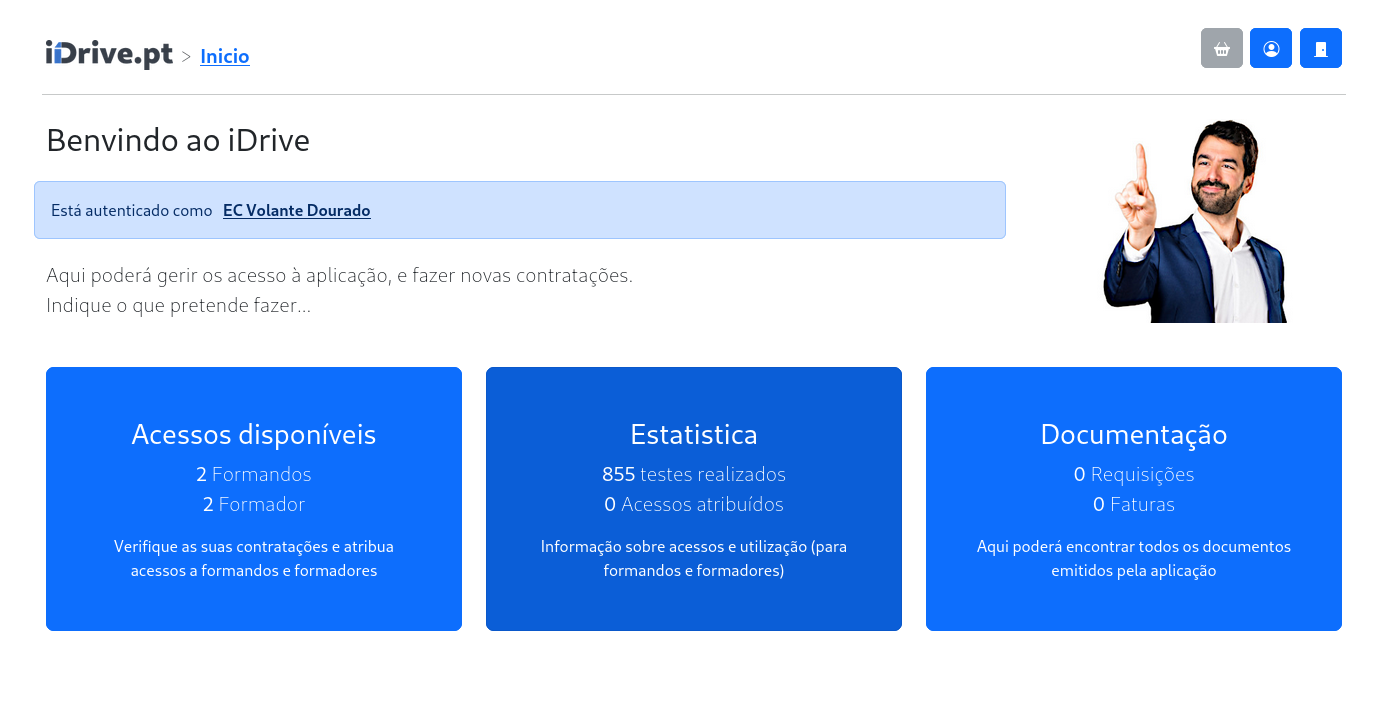Viewport: 1384px width, 701px height.
Task: Click the 0 Faturas entry
Action: tap(1133, 504)
